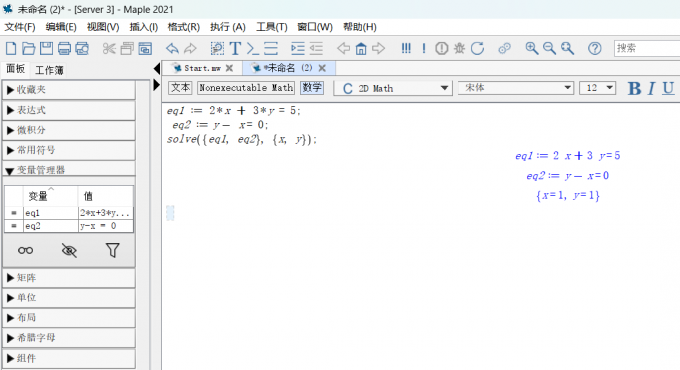Toggle Bold formatting
The height and width of the screenshot is (370, 680).
pyautogui.click(x=634, y=88)
